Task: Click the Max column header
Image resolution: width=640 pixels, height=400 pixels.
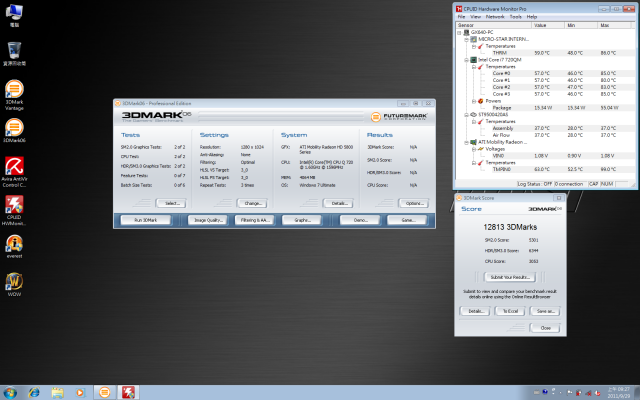Action: [614, 25]
